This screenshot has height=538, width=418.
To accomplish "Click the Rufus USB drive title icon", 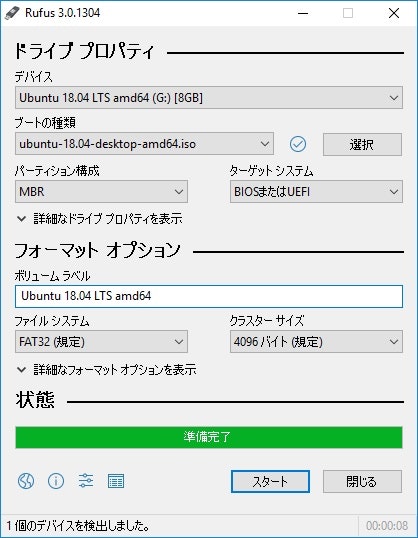I will [x=12, y=13].
